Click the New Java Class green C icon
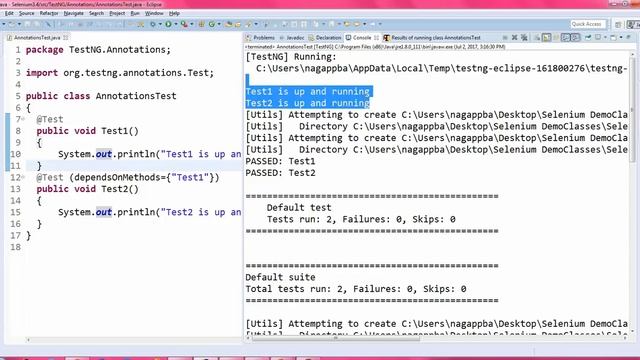640x360 pixels. coord(212,24)
